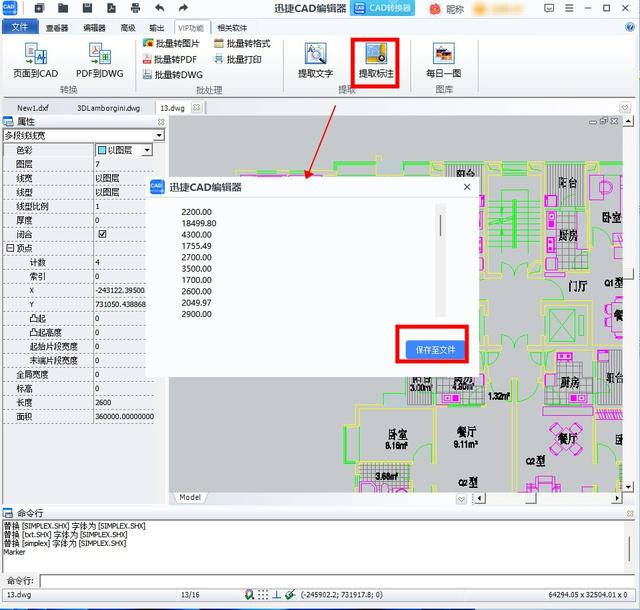Viewport: 640px width, 610px height.
Task: Click into the 命令行 command input field
Action: (337, 581)
